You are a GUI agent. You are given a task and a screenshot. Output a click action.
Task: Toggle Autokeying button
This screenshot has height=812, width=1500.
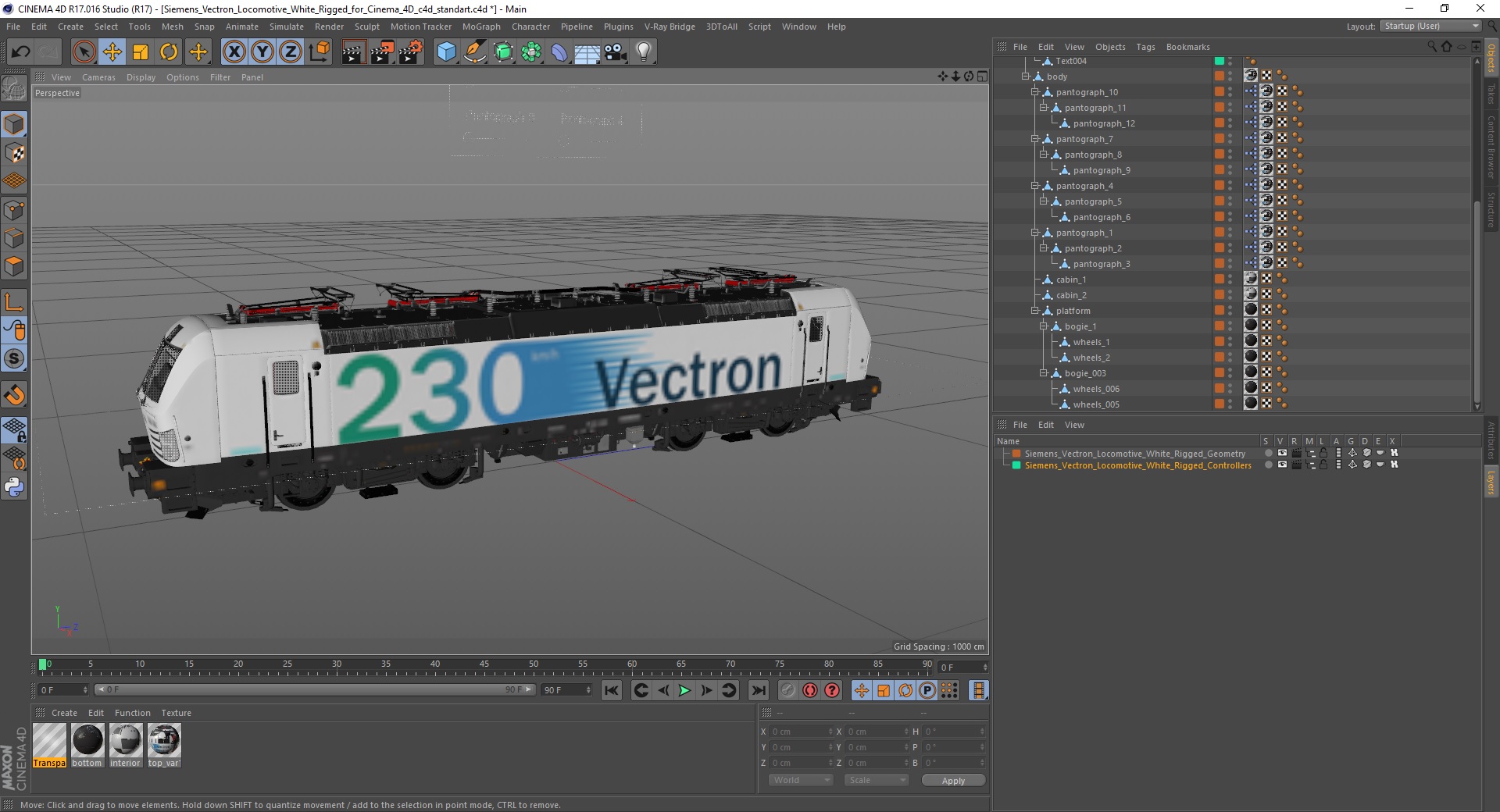click(810, 690)
